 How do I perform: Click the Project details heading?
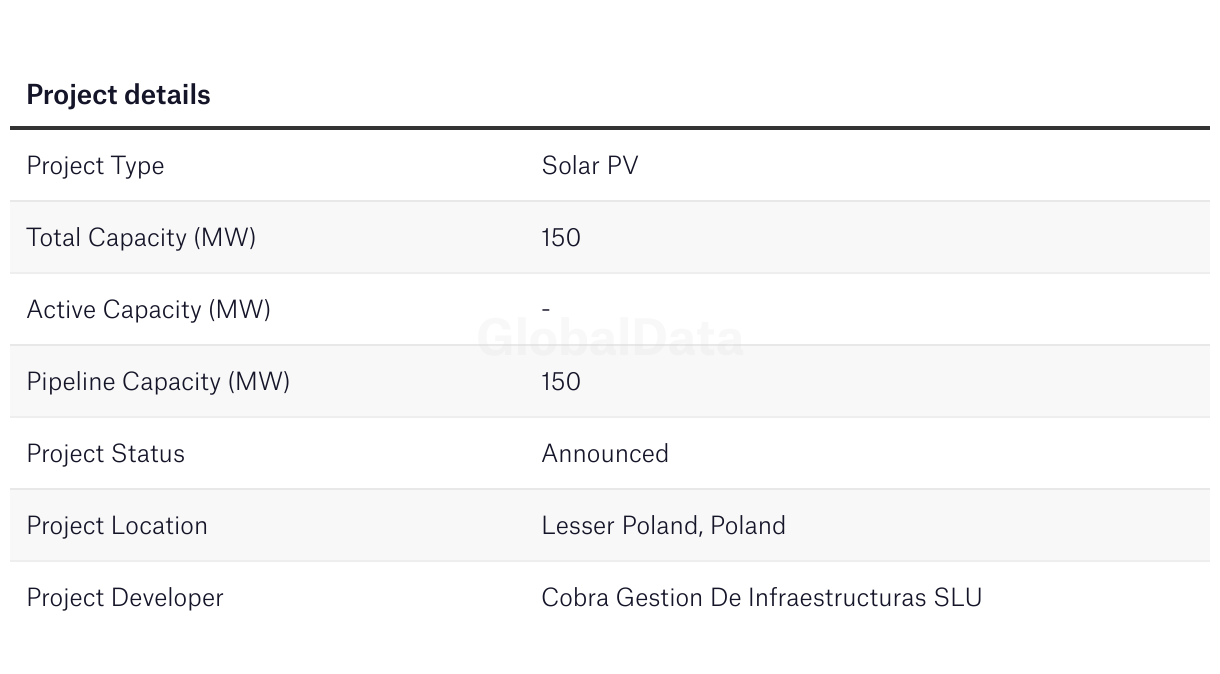coord(118,95)
